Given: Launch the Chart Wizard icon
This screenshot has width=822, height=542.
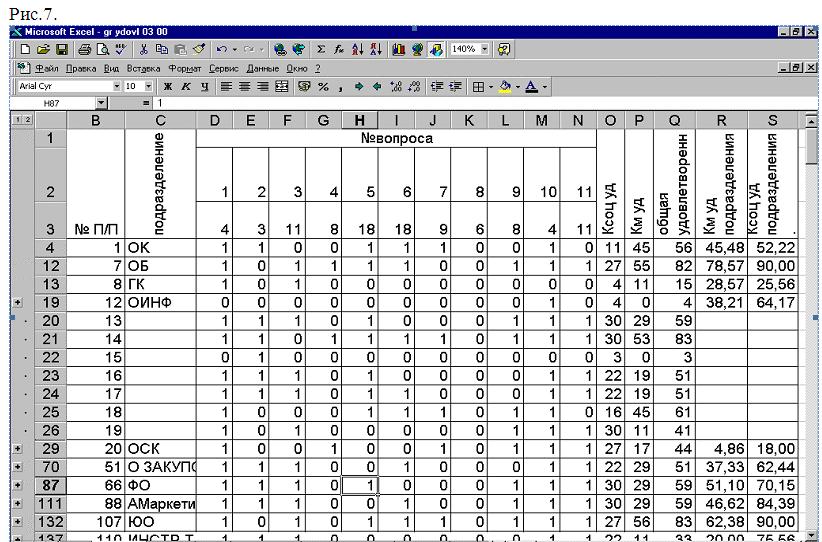Looking at the screenshot, I should (398, 50).
